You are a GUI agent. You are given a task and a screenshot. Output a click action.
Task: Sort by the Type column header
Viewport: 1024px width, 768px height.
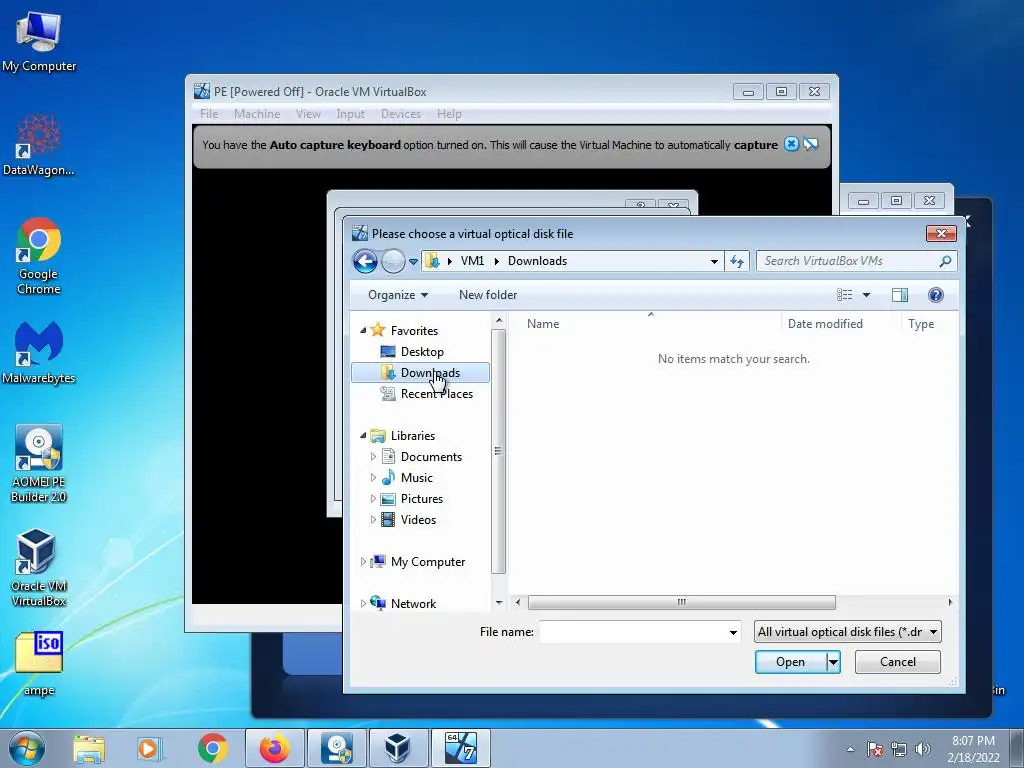tap(921, 324)
